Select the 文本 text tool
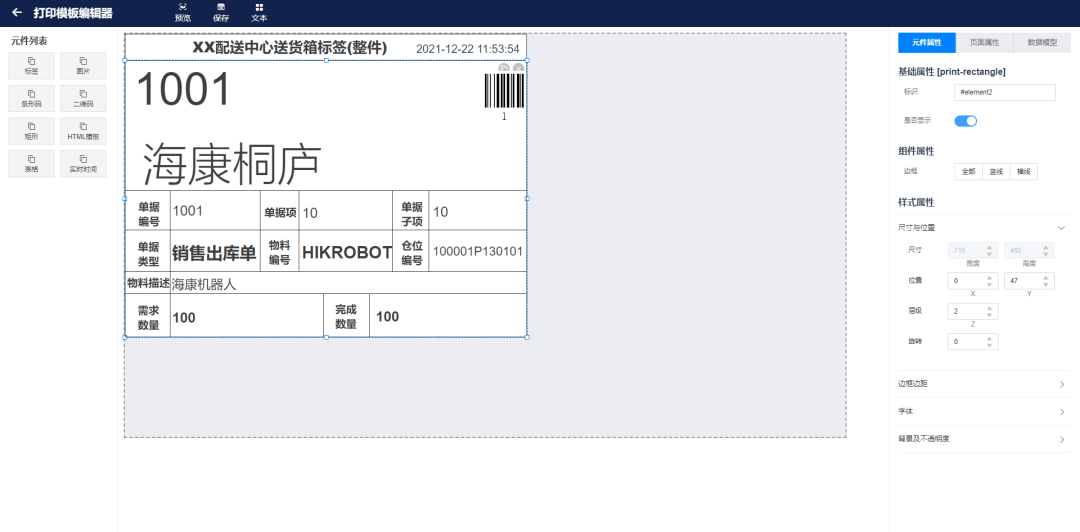 click(x=259, y=12)
